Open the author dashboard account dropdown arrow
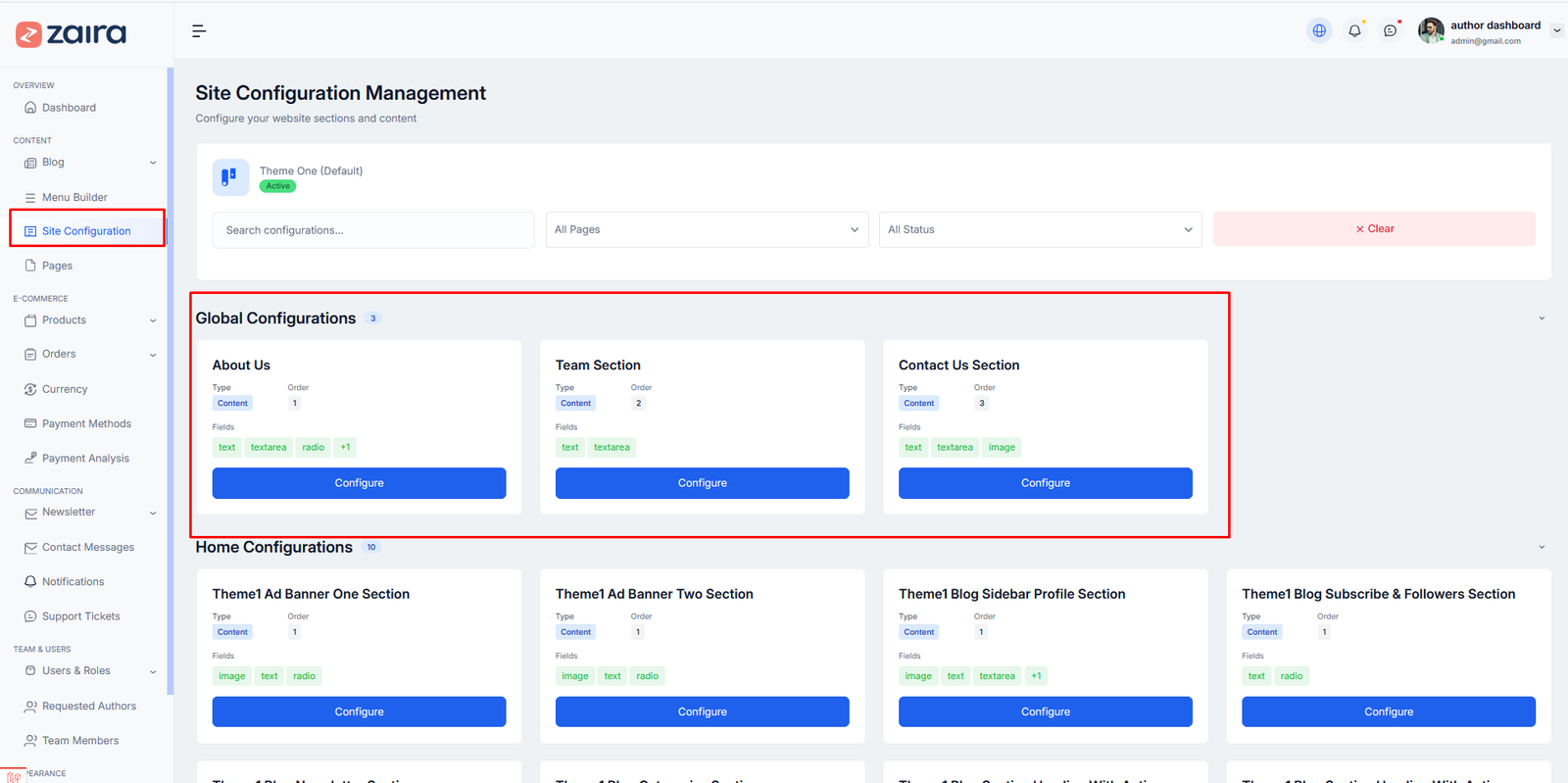Image resolution: width=1568 pixels, height=783 pixels. pos(1556,31)
